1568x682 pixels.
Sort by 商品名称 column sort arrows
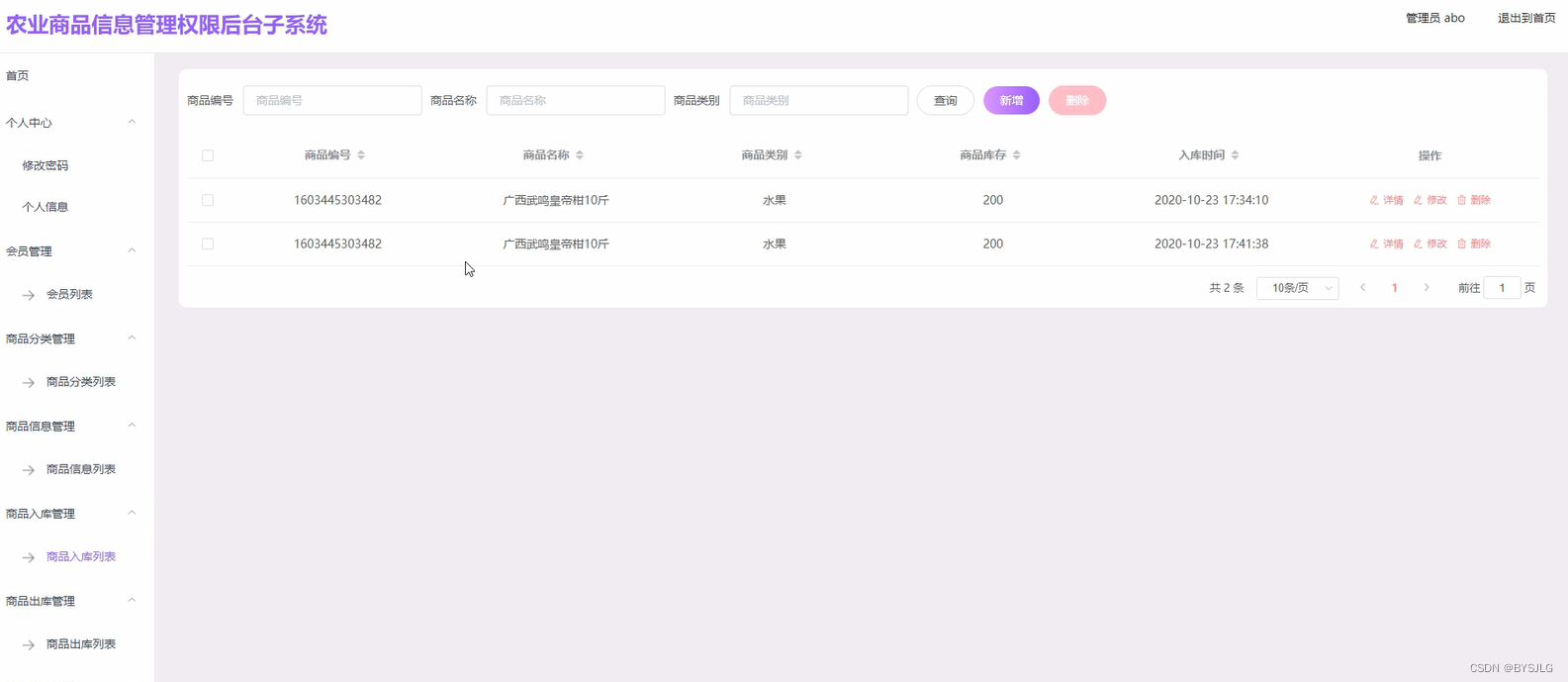580,155
